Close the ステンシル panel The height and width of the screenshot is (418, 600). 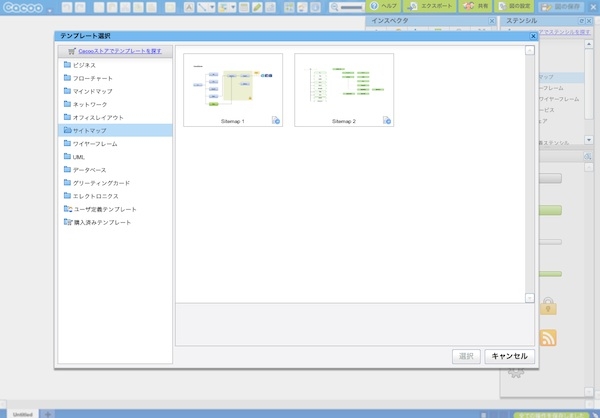tap(589, 21)
